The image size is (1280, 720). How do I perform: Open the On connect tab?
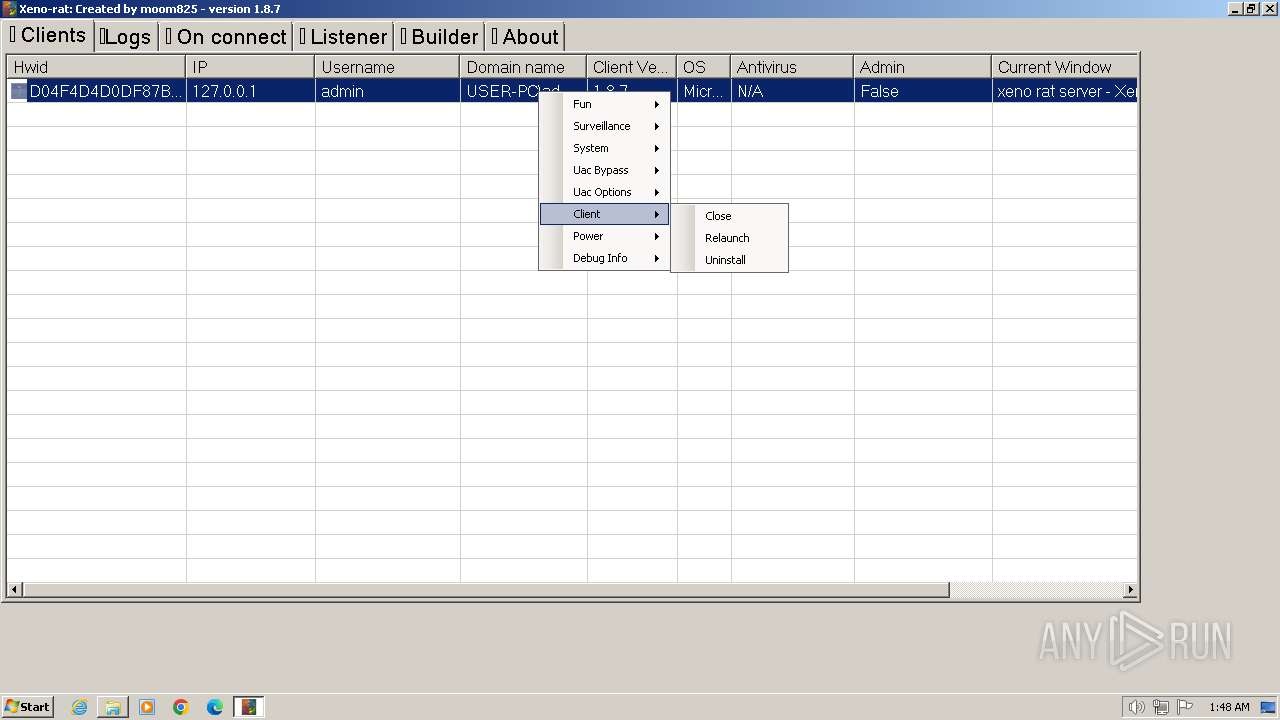point(226,37)
